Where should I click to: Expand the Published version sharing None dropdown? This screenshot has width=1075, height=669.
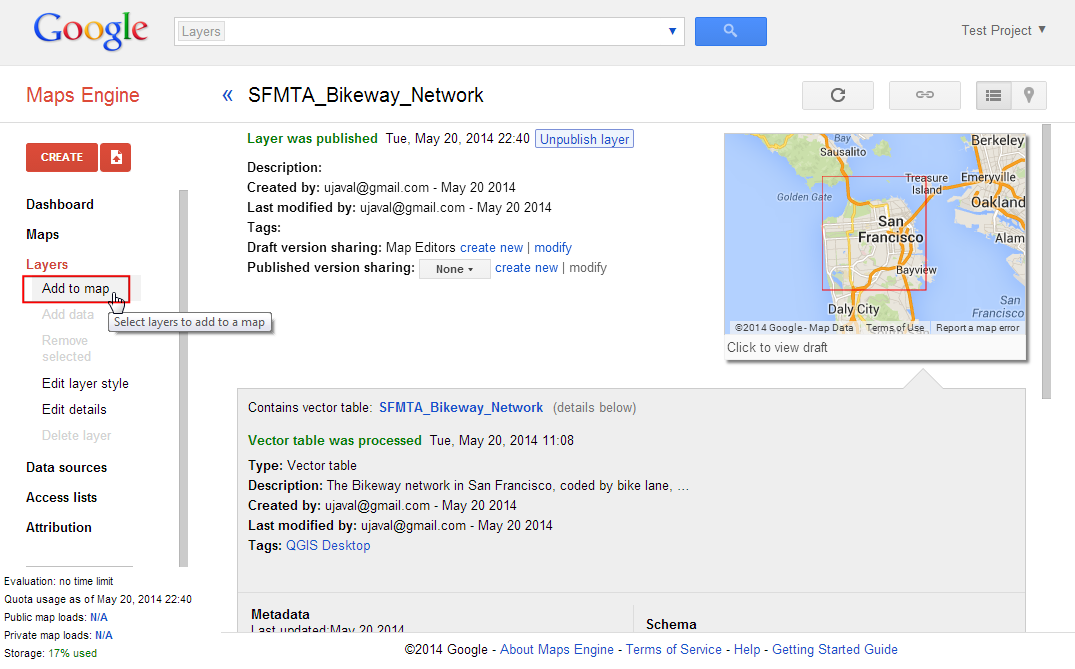tap(455, 269)
